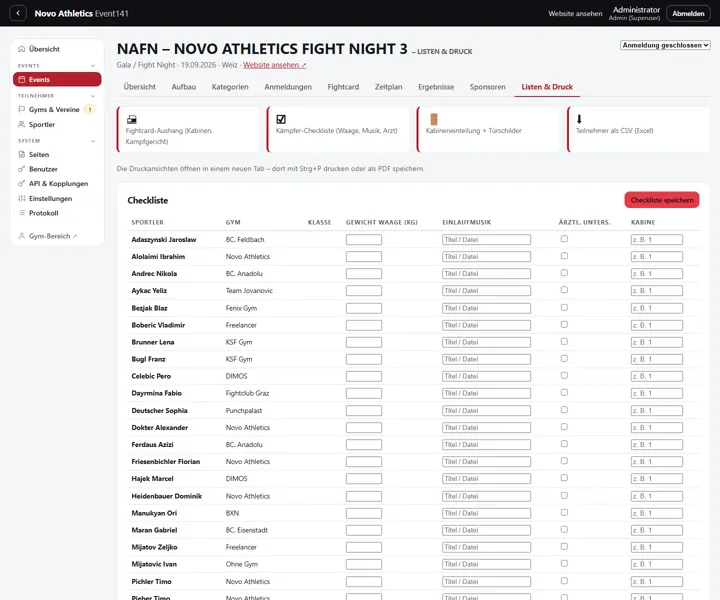Switch to the Fightcard tab
Image resolution: width=720 pixels, height=600 pixels.
point(343,87)
